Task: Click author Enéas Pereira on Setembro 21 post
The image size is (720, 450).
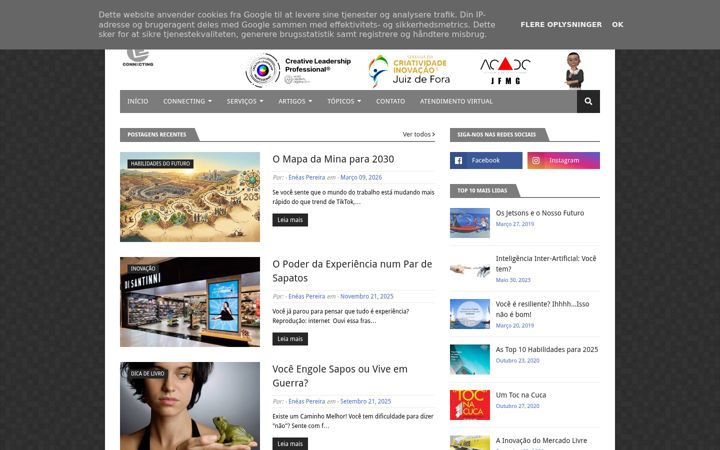Action: coord(307,401)
